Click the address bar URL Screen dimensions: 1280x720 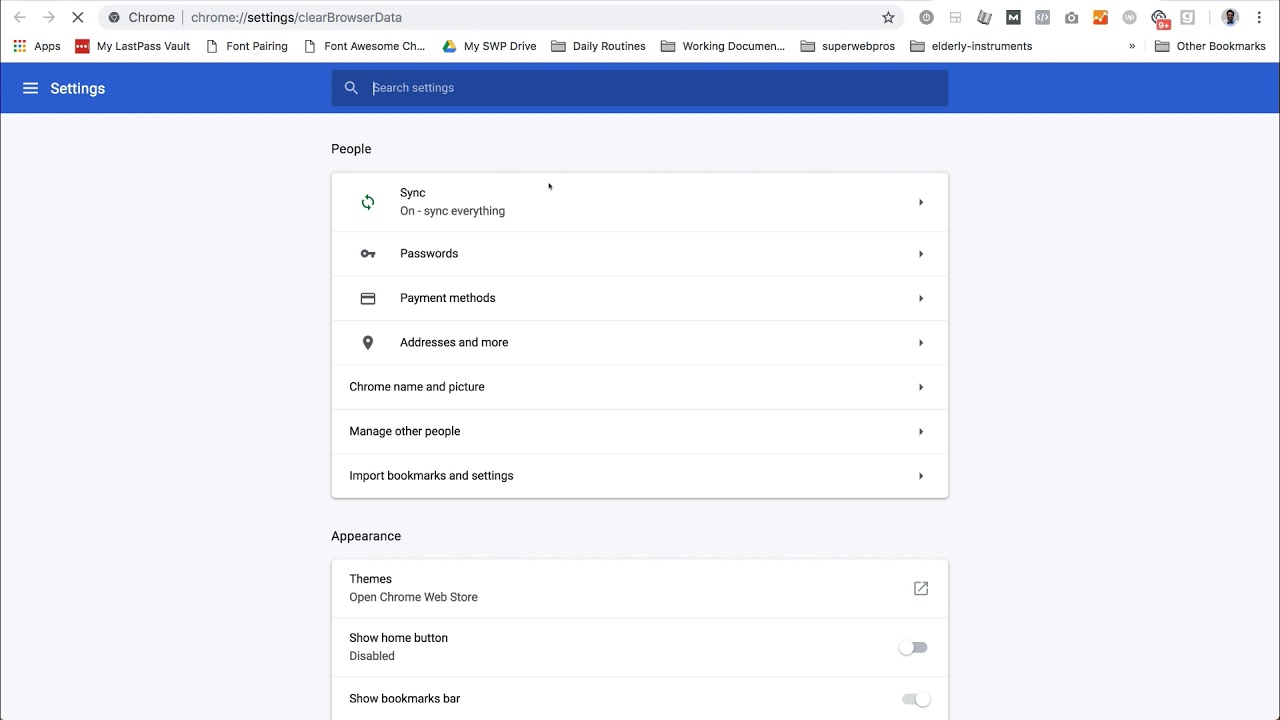[x=296, y=17]
